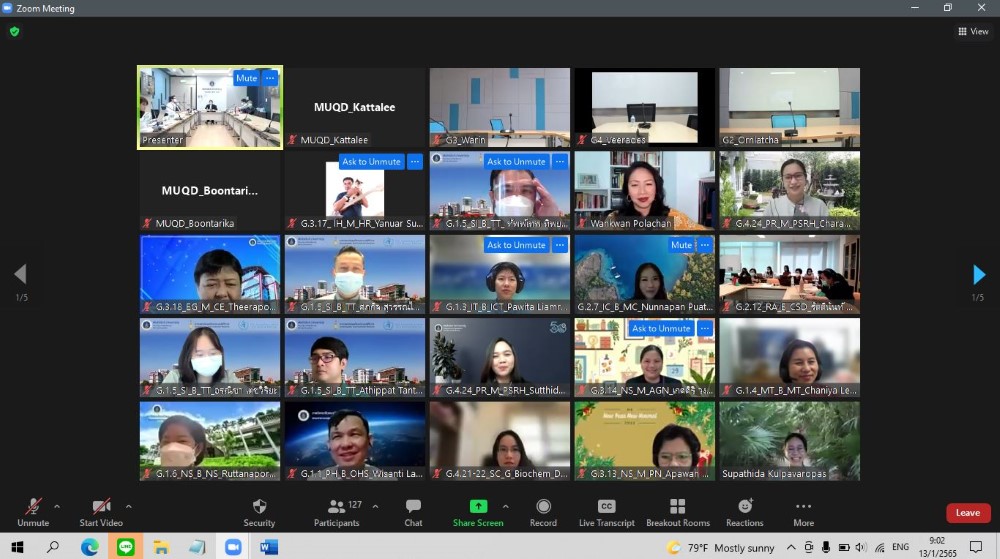Image resolution: width=1000 pixels, height=559 pixels.
Task: Expand the Share Screen options arrow
Action: [x=505, y=506]
